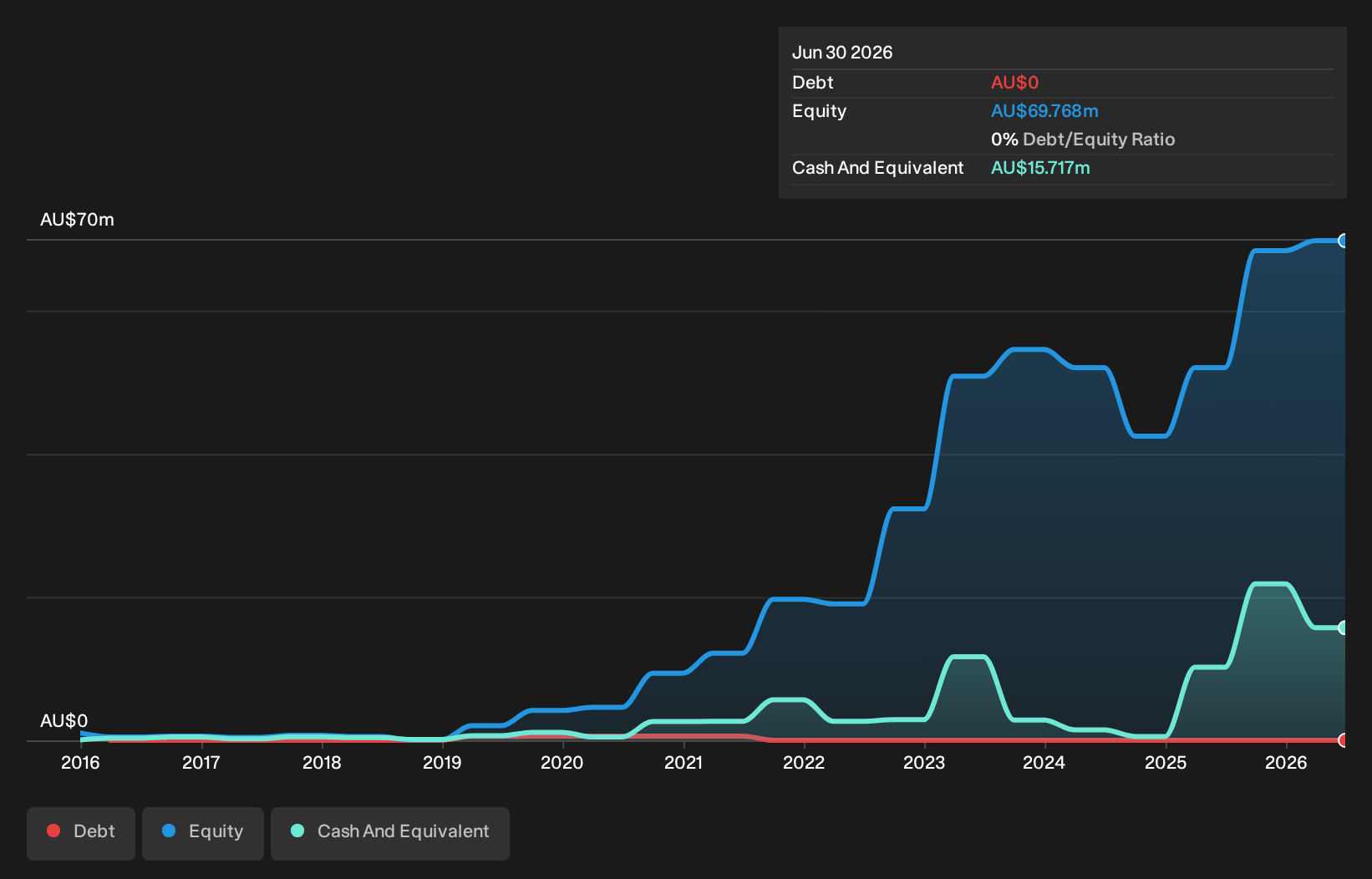The width and height of the screenshot is (1372, 879).
Task: Click the 2025 x-axis label
Action: pyautogui.click(x=1166, y=762)
